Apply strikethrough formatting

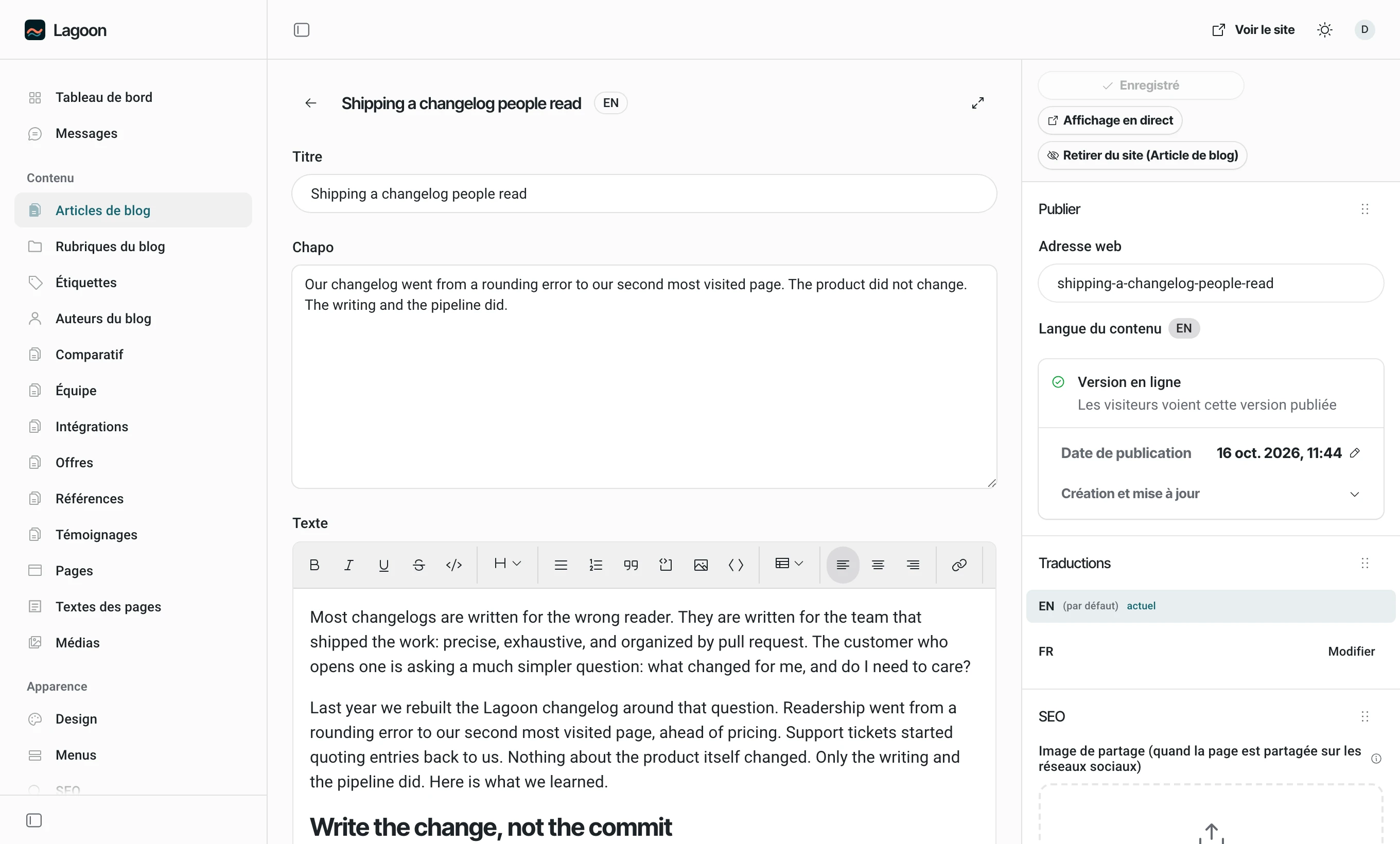pyautogui.click(x=419, y=565)
